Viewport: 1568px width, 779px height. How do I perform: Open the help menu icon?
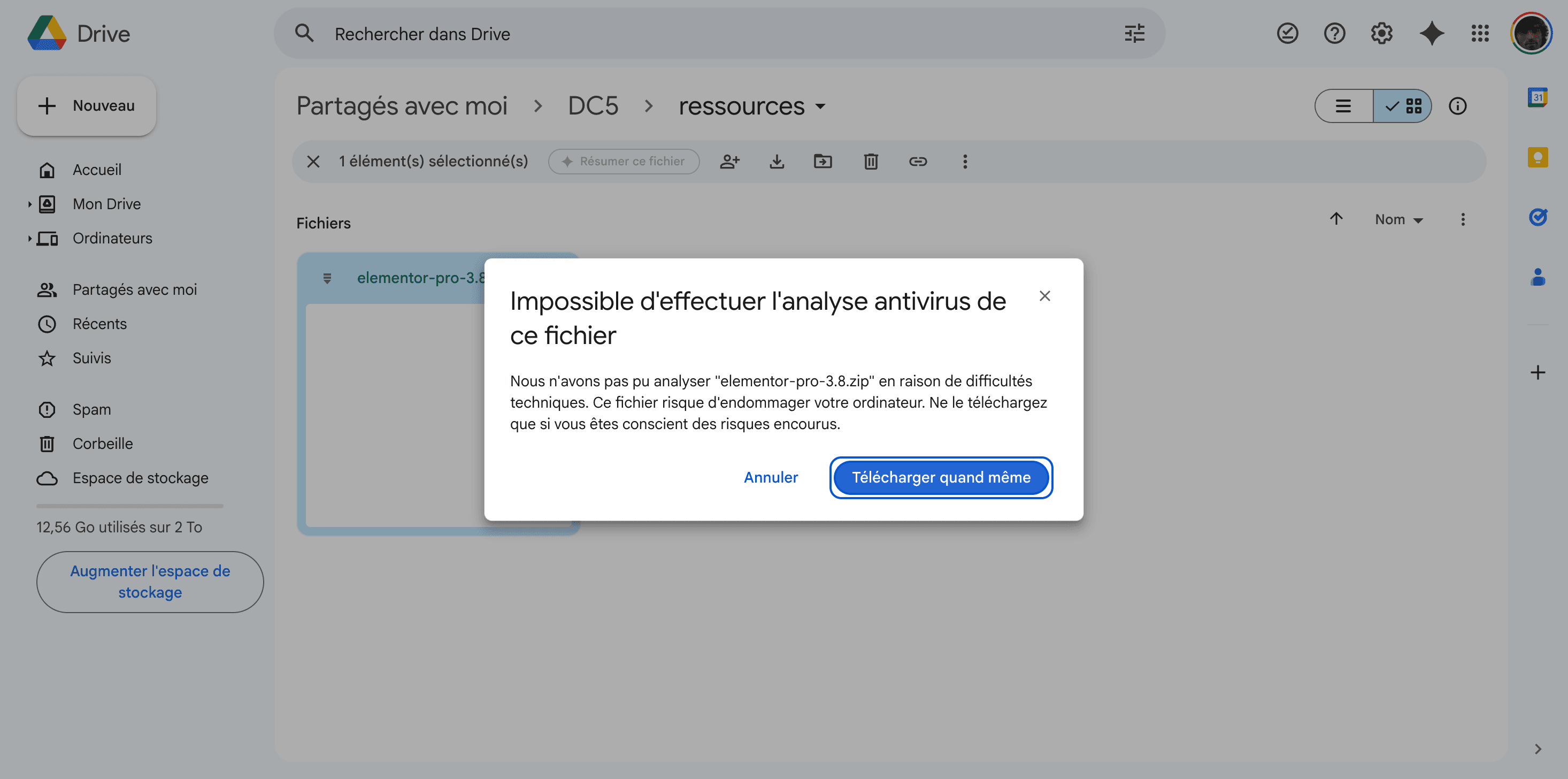pyautogui.click(x=1334, y=34)
